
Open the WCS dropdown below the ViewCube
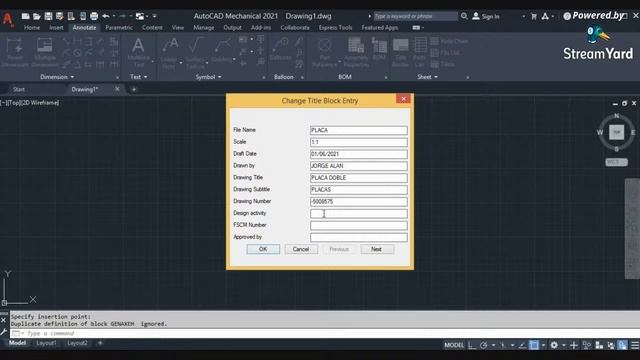coord(616,162)
